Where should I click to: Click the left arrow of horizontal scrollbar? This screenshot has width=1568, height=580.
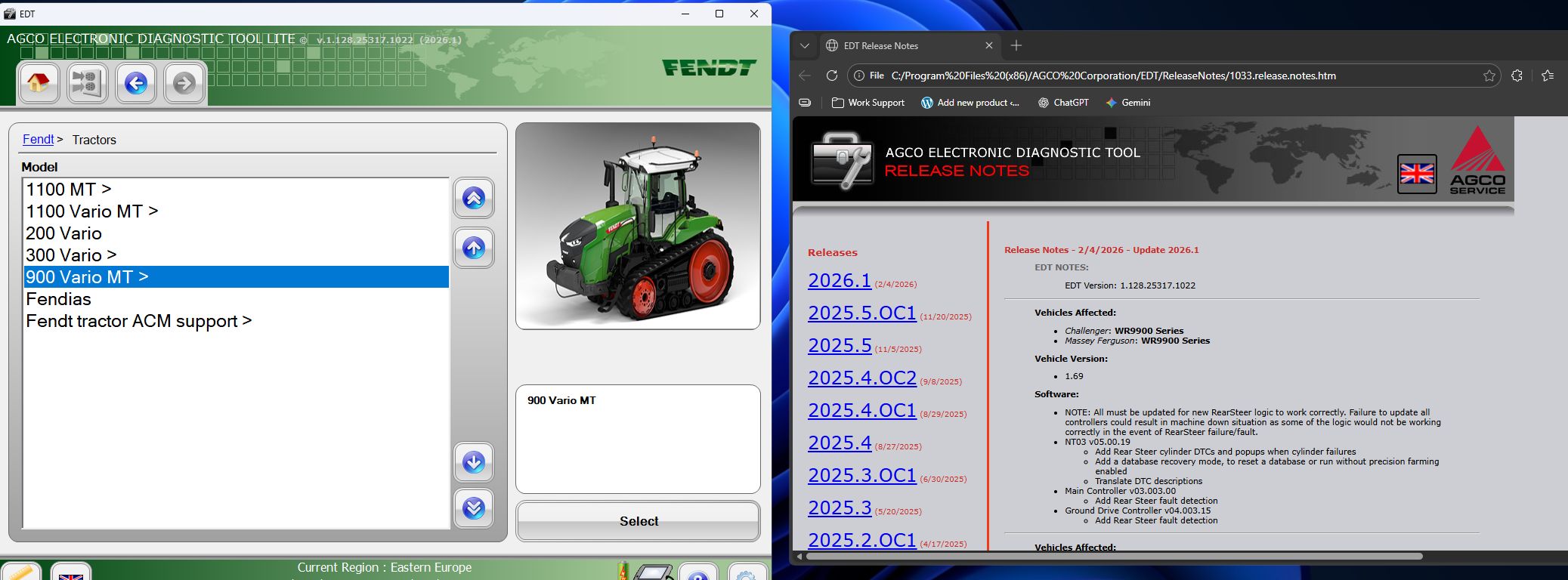799,557
